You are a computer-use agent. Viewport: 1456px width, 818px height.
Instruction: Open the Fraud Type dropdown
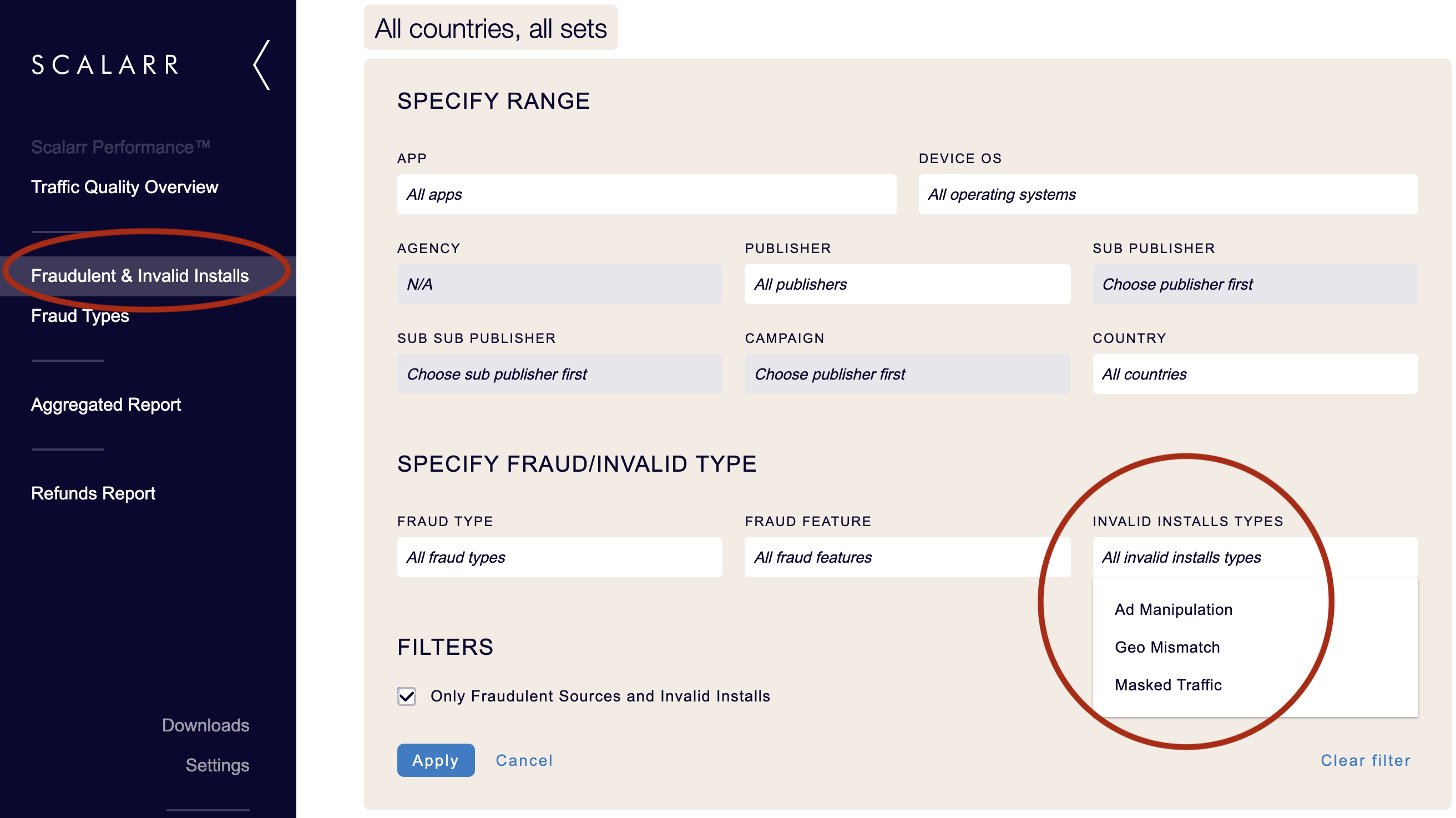(x=559, y=557)
